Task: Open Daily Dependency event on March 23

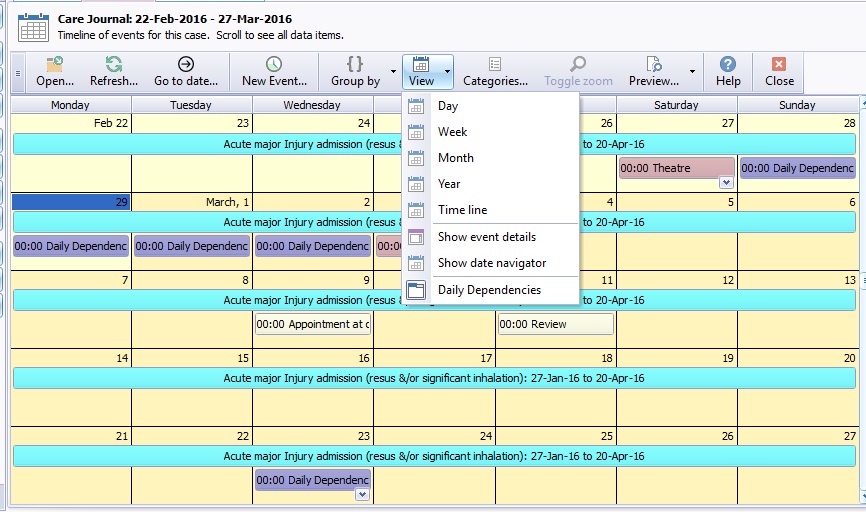Action: (x=313, y=479)
